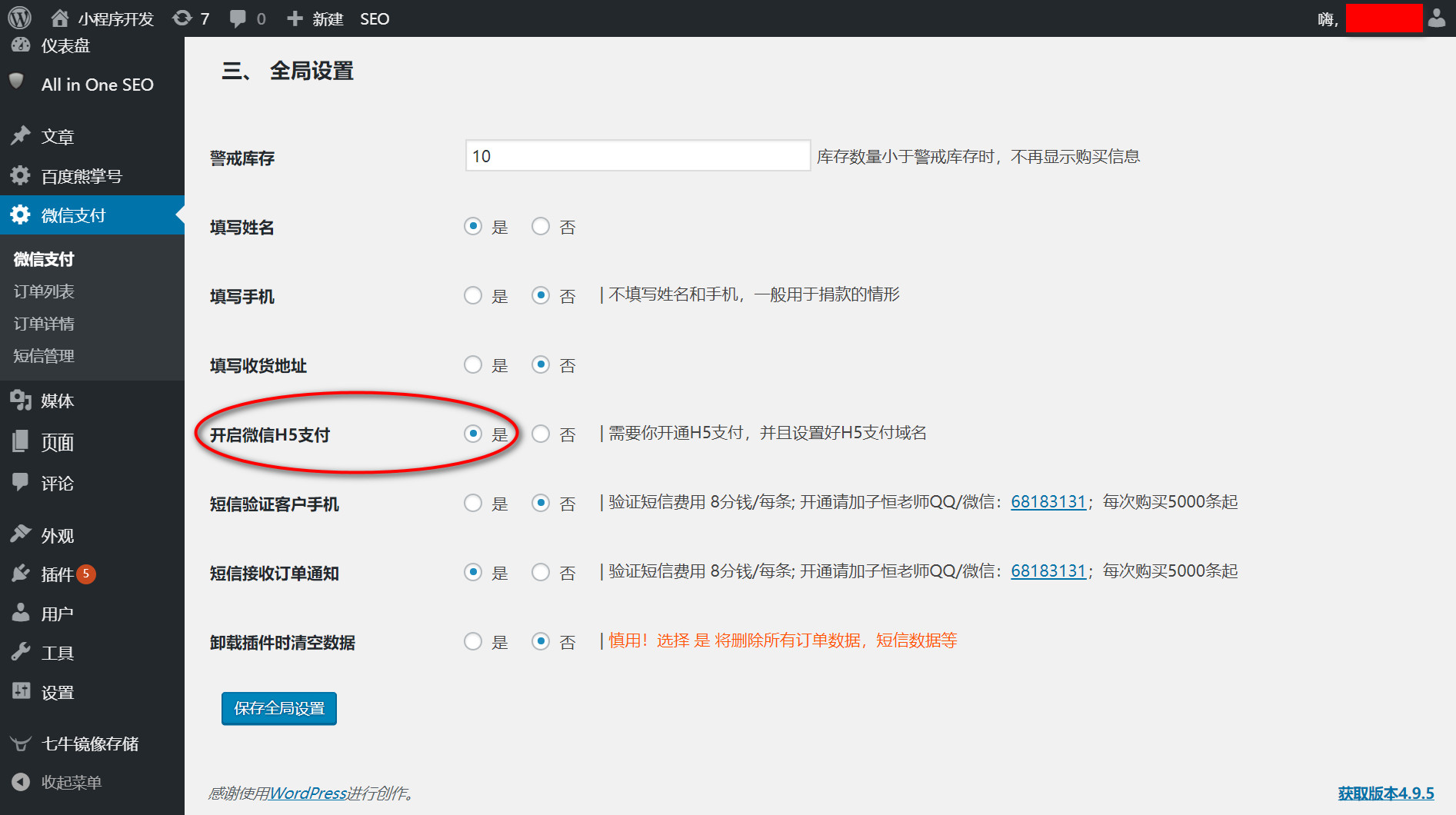The image size is (1456, 815).
Task: Select 否 for 卸载插件时清空数据
Action: click(x=541, y=641)
